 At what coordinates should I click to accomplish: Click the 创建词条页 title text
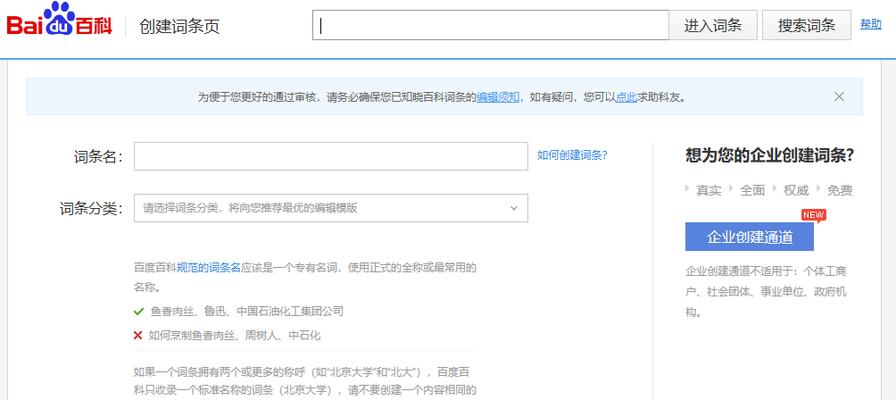tap(179, 26)
